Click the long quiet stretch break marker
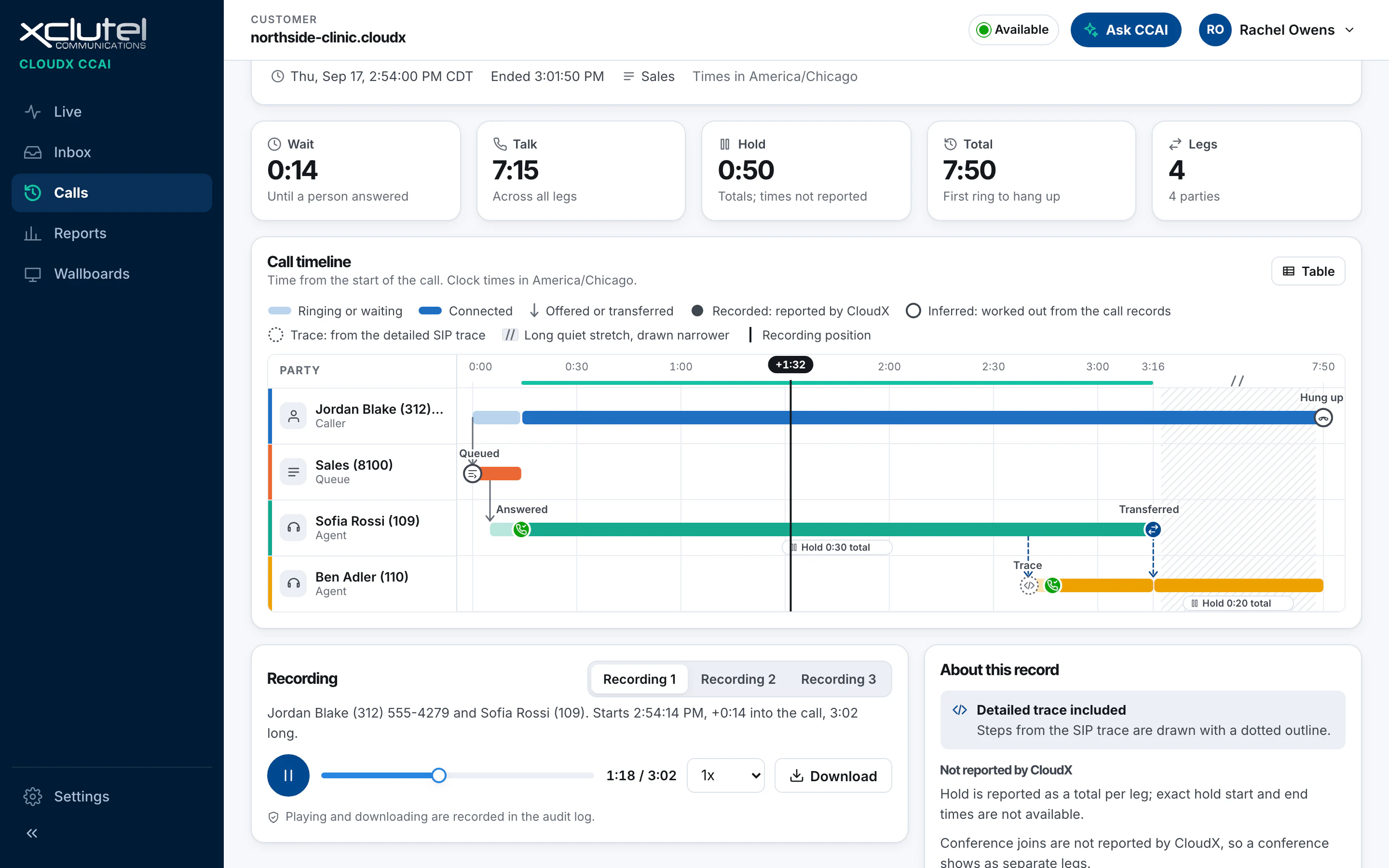 coord(1238,380)
